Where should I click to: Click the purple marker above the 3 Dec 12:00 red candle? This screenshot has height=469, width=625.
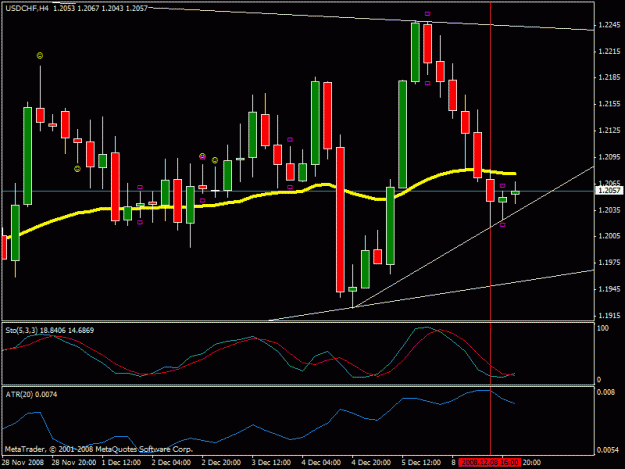click(x=290, y=139)
